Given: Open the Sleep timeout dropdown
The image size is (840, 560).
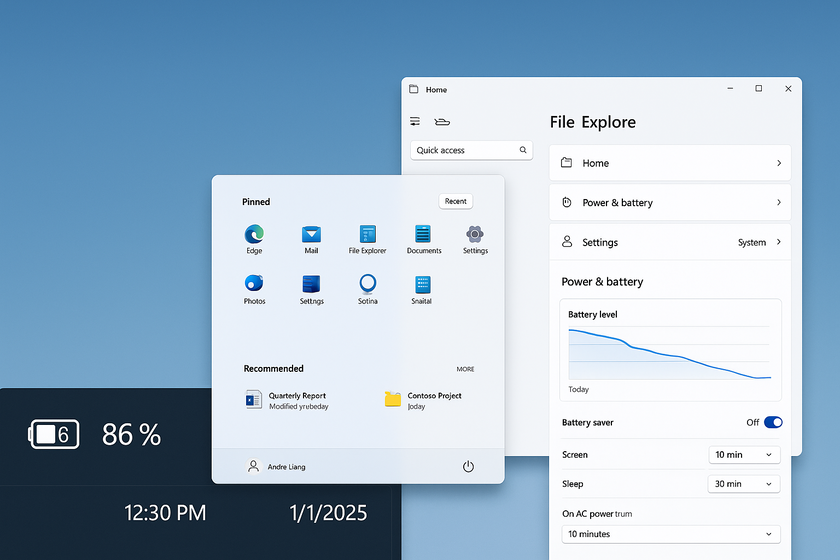Looking at the screenshot, I should (744, 484).
